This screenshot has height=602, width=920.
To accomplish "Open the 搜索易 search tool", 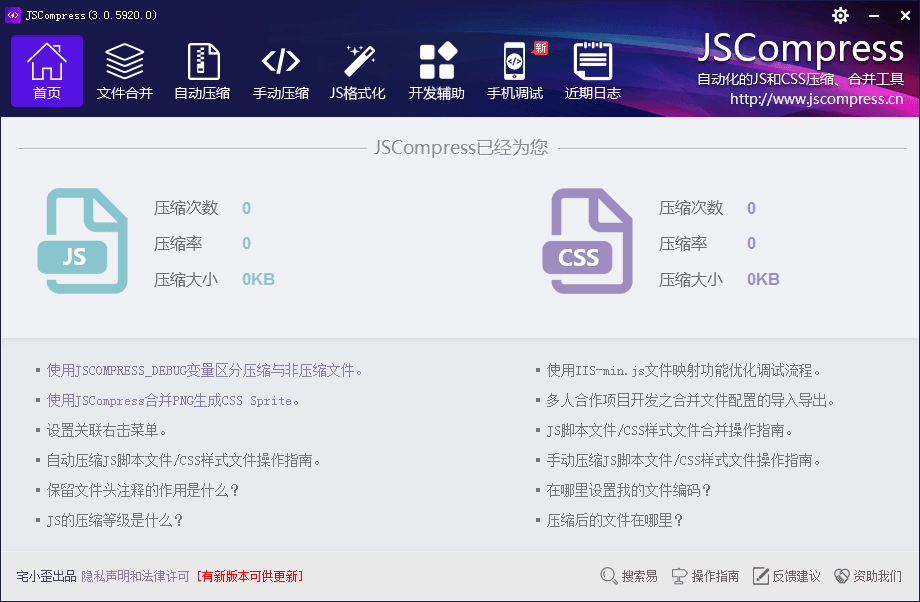I will pos(629,576).
